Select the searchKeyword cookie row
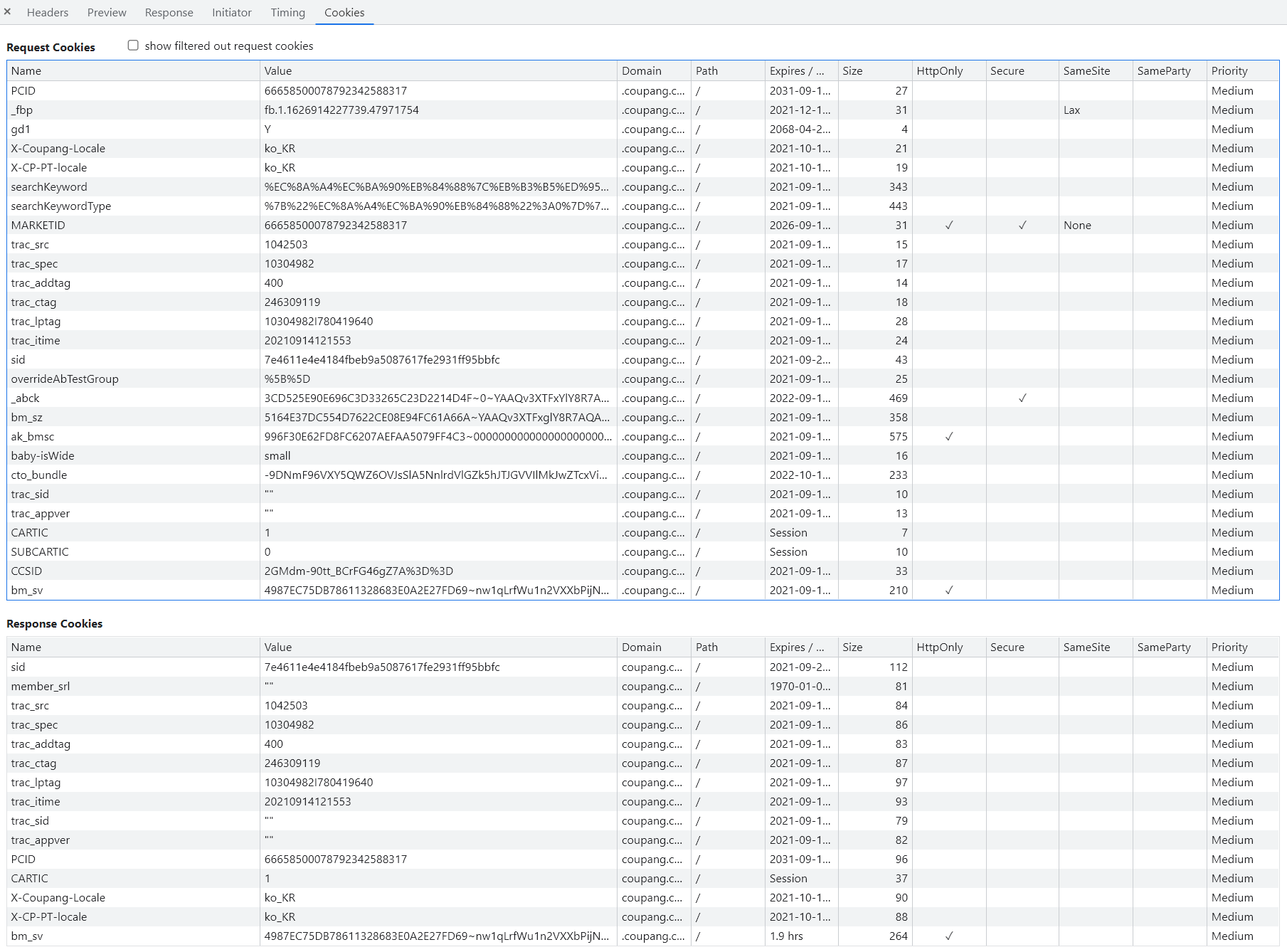This screenshot has height=952, width=1287. pos(643,187)
